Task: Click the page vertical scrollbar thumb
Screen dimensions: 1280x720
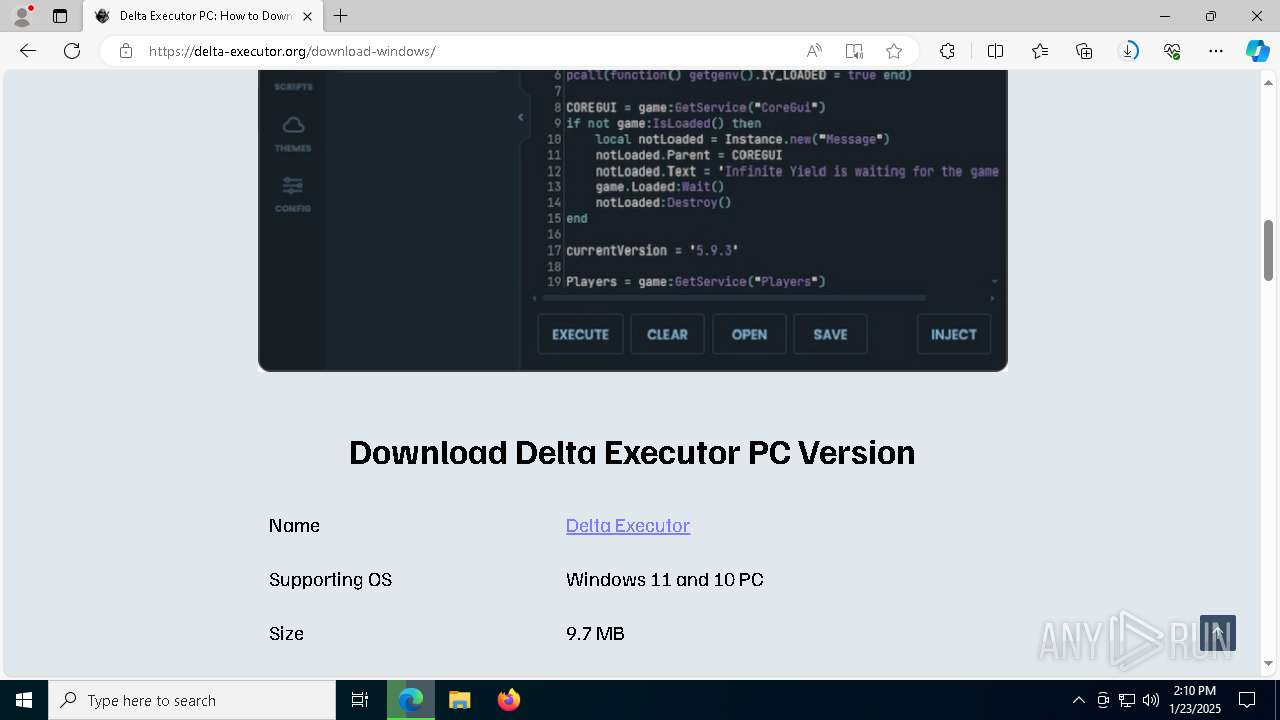Action: (1268, 250)
